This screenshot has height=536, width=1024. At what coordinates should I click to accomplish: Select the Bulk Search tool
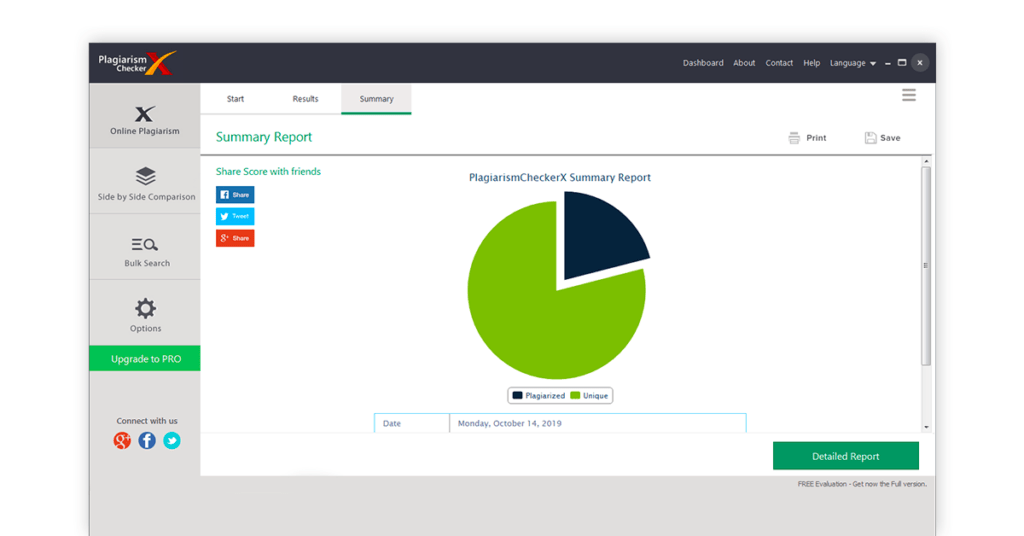(x=146, y=250)
